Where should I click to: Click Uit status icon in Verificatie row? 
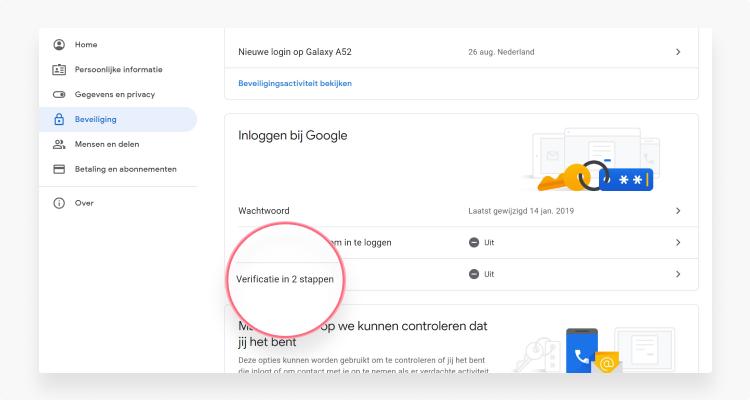coord(474,274)
